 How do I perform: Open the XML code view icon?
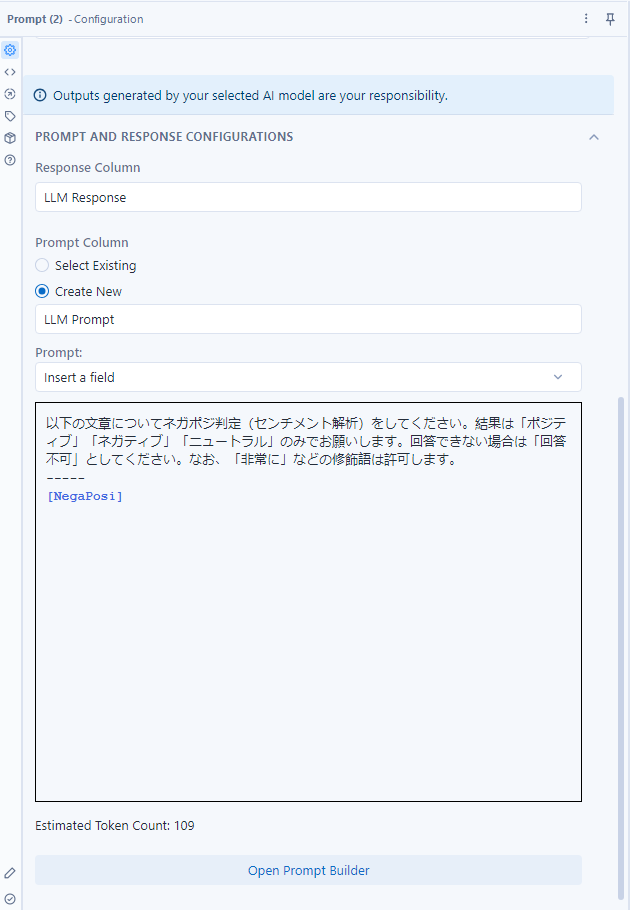point(10,72)
